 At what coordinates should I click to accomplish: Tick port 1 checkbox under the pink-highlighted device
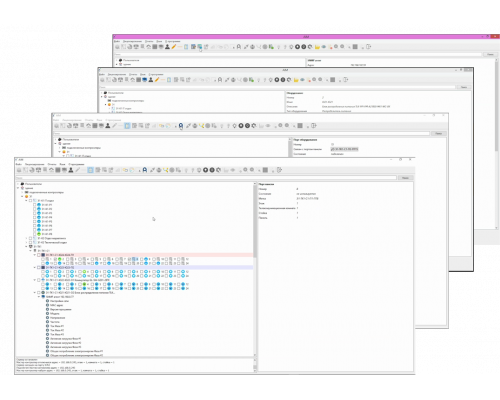(43, 259)
